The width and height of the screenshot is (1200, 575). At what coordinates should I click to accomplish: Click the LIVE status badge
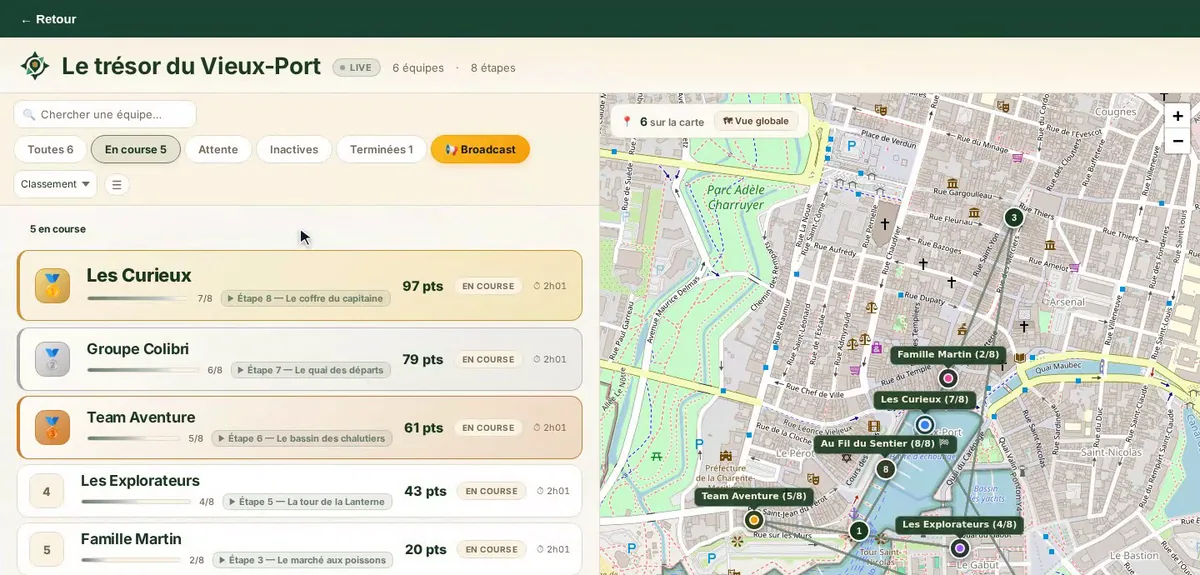(x=356, y=68)
